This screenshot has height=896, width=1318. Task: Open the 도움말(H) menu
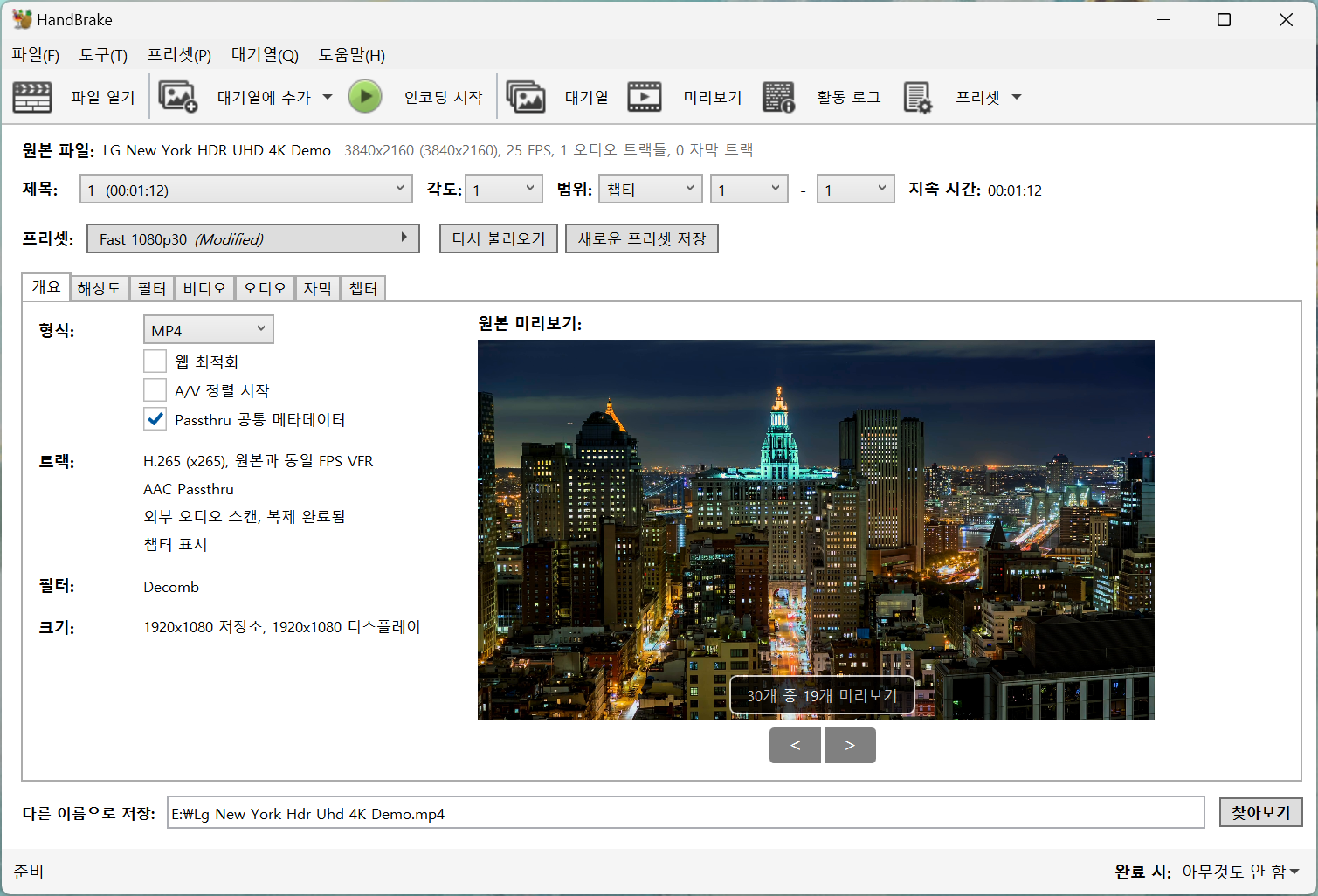351,55
